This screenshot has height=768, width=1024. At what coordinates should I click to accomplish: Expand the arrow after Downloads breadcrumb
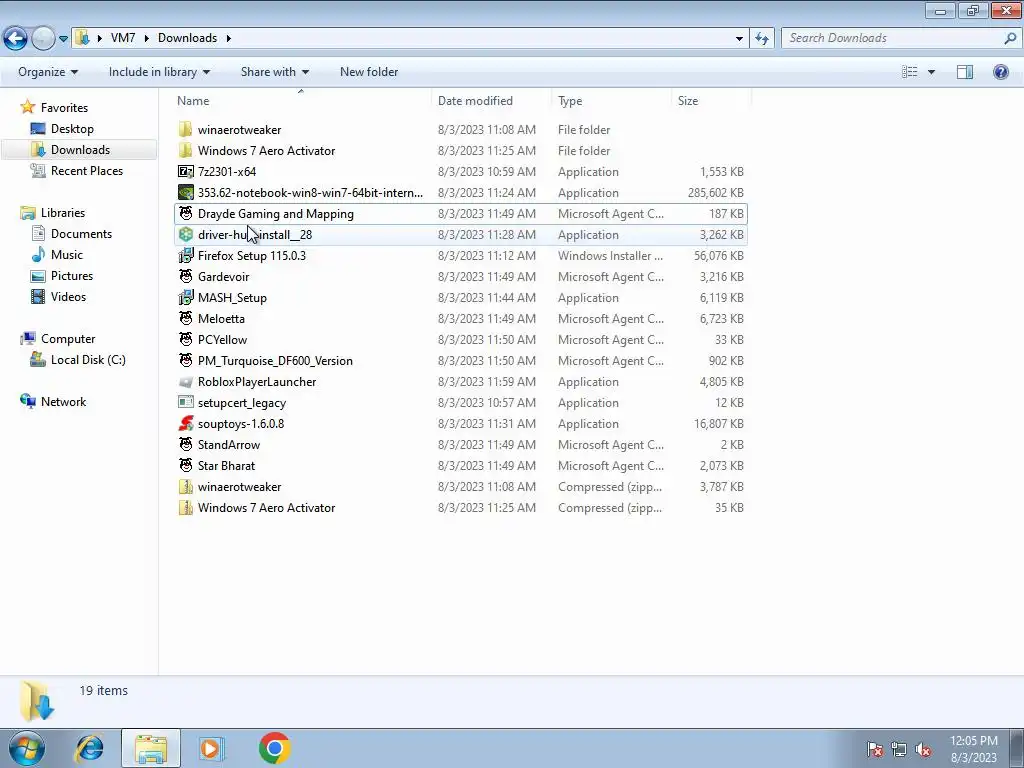[x=229, y=38]
